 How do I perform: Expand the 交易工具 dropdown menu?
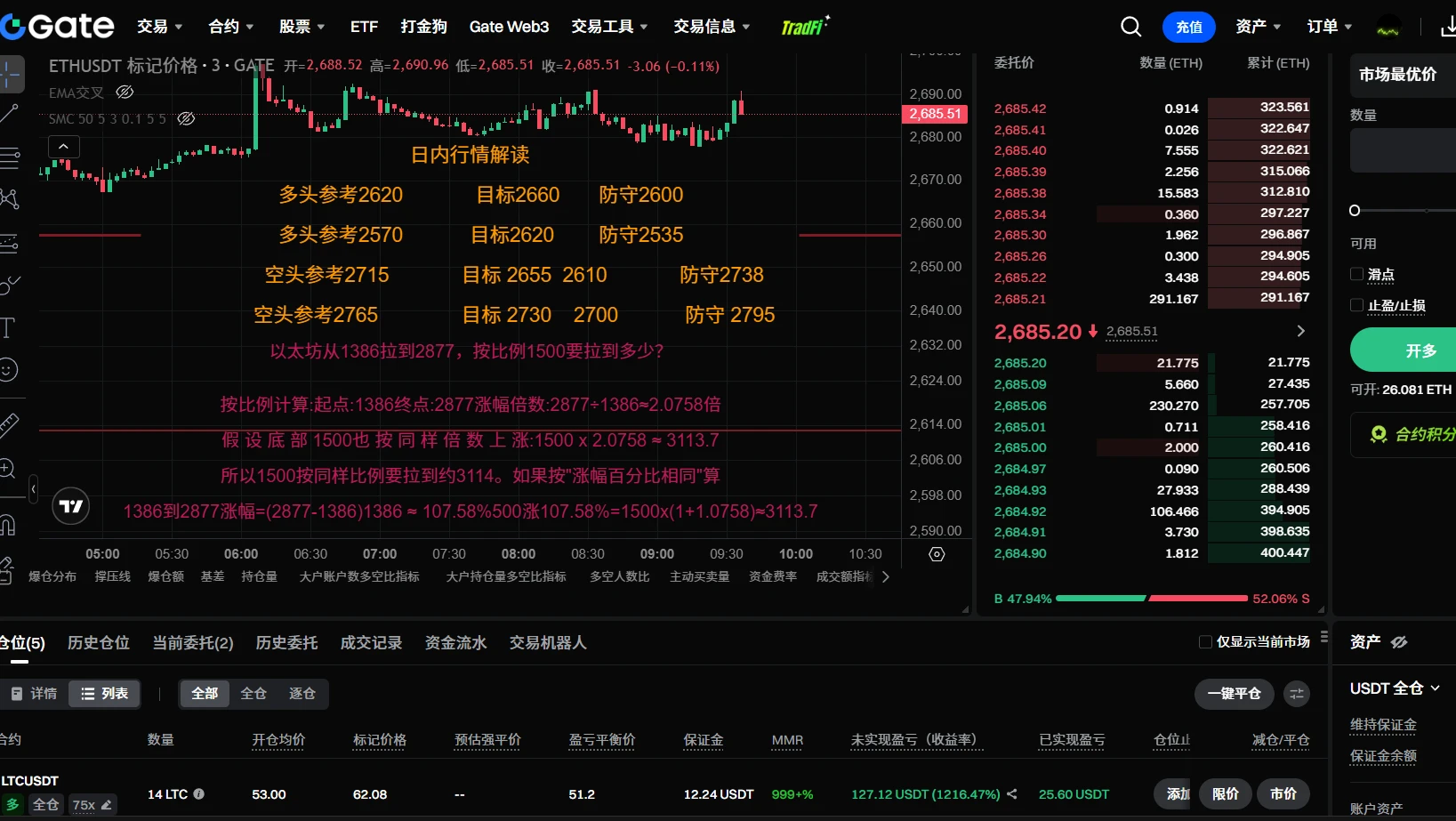[610, 27]
